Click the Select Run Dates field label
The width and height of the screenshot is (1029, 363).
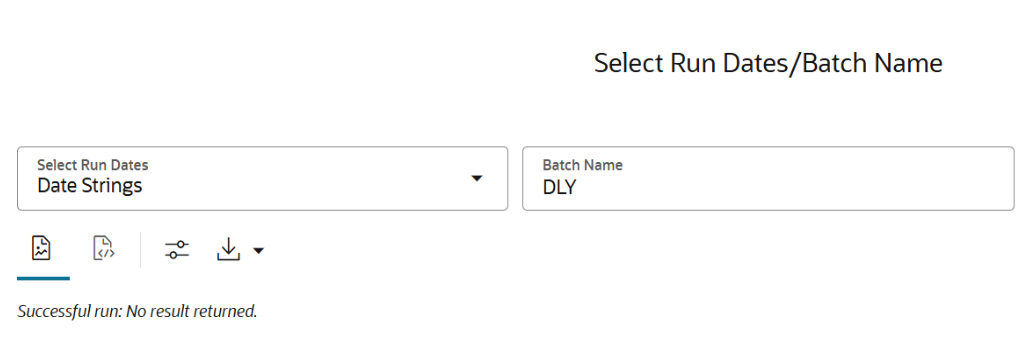point(93,165)
